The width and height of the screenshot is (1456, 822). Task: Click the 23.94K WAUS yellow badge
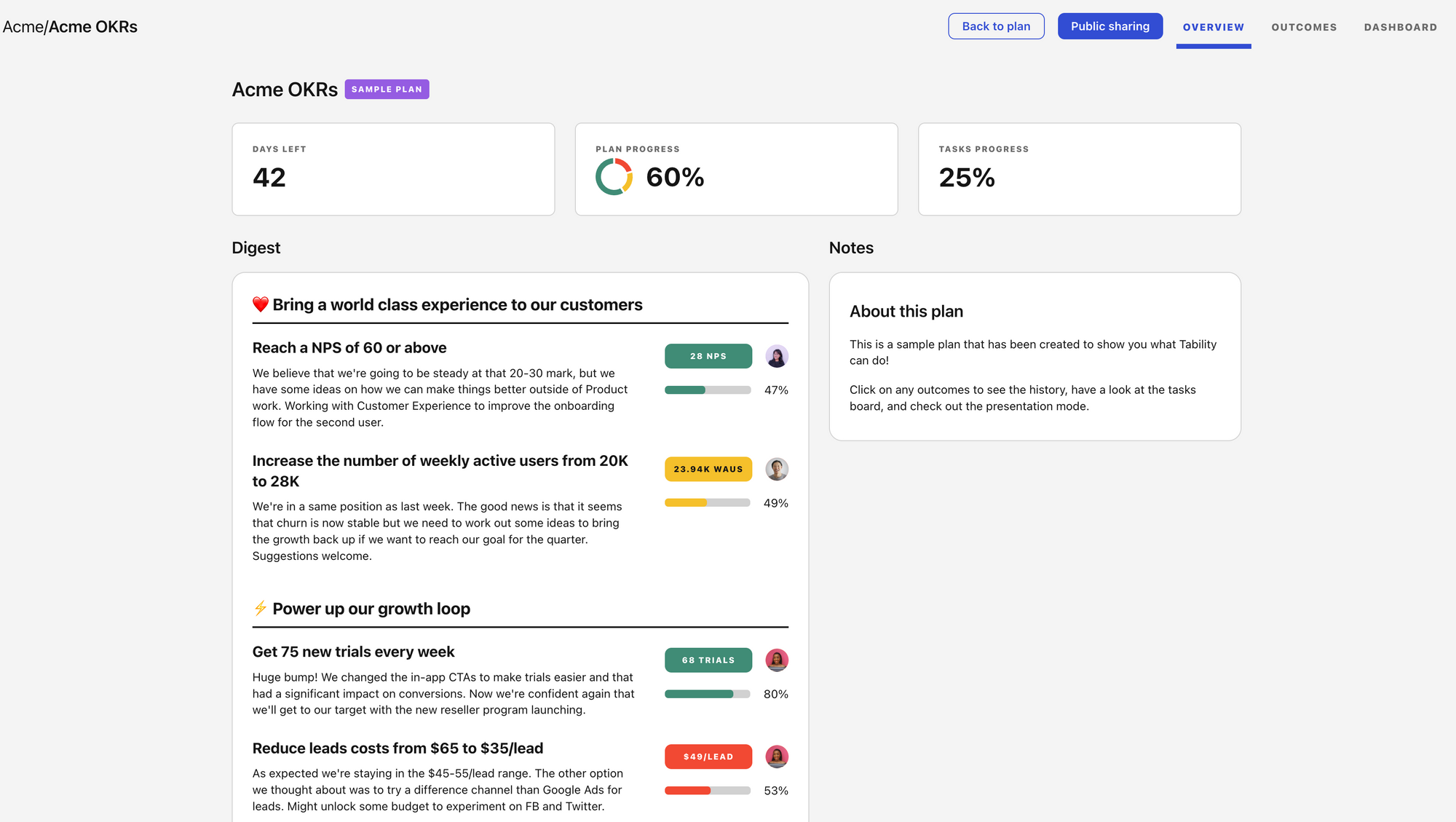(708, 469)
